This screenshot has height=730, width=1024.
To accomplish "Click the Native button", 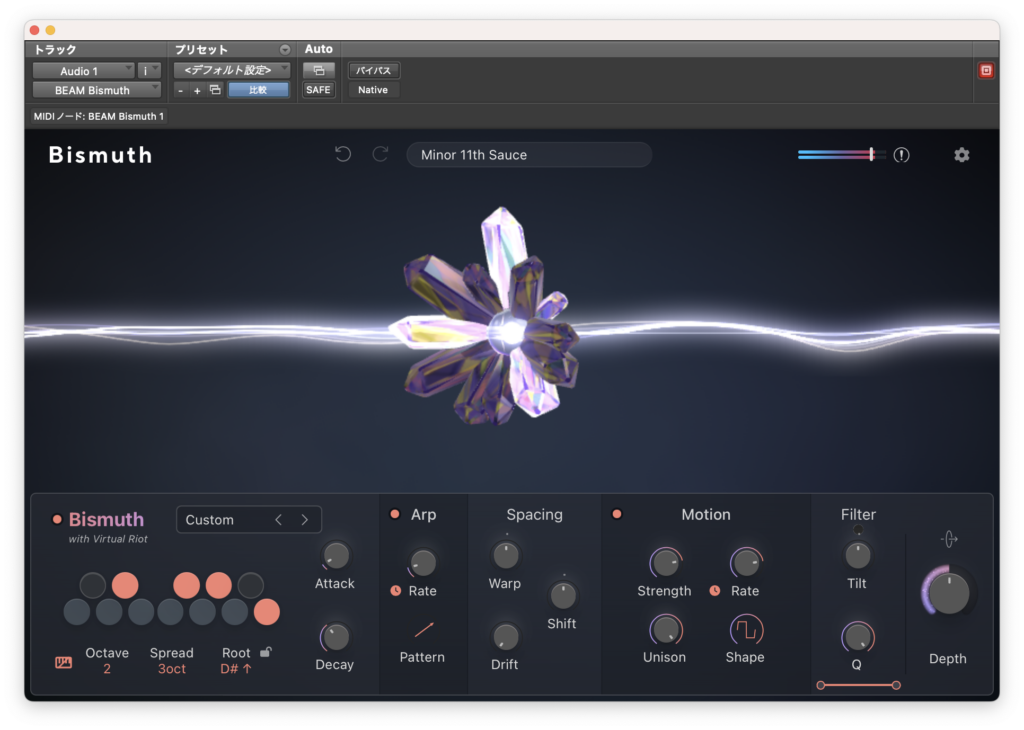I will pyautogui.click(x=373, y=90).
